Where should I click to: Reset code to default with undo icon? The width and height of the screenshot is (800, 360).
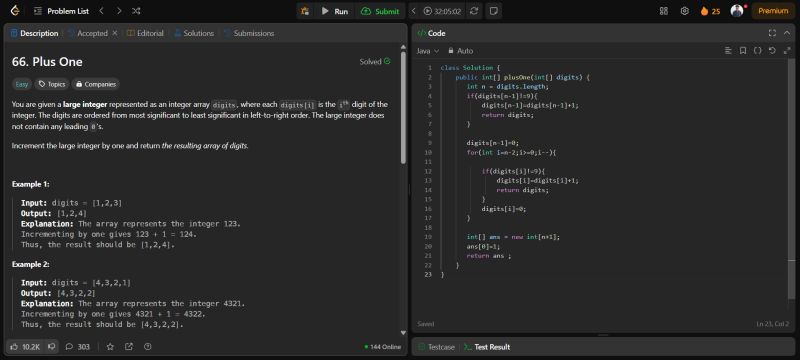(x=772, y=50)
